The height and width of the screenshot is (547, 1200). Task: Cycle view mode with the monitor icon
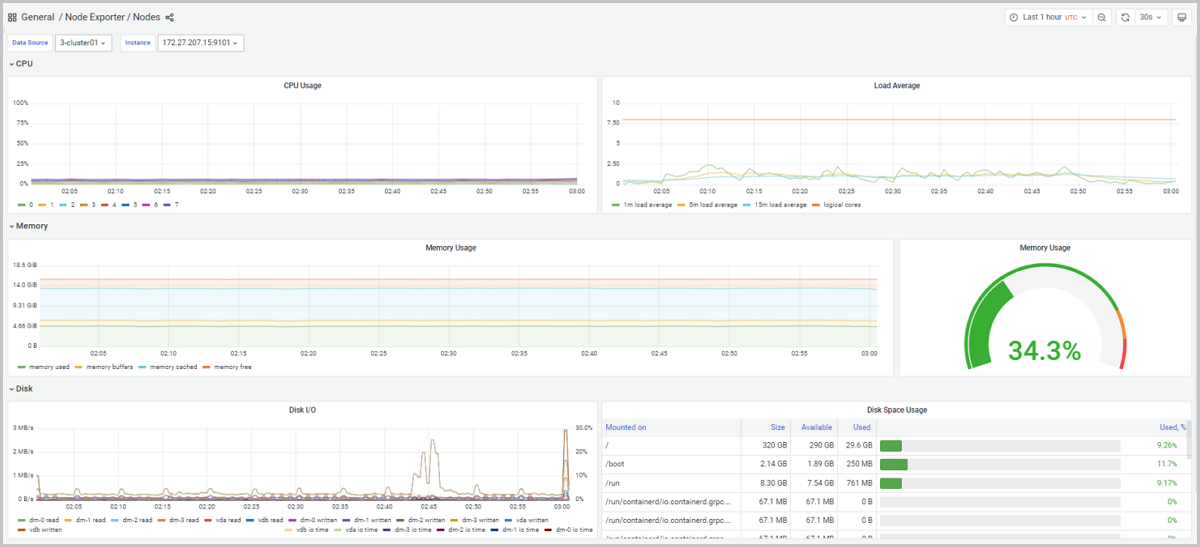click(1181, 17)
